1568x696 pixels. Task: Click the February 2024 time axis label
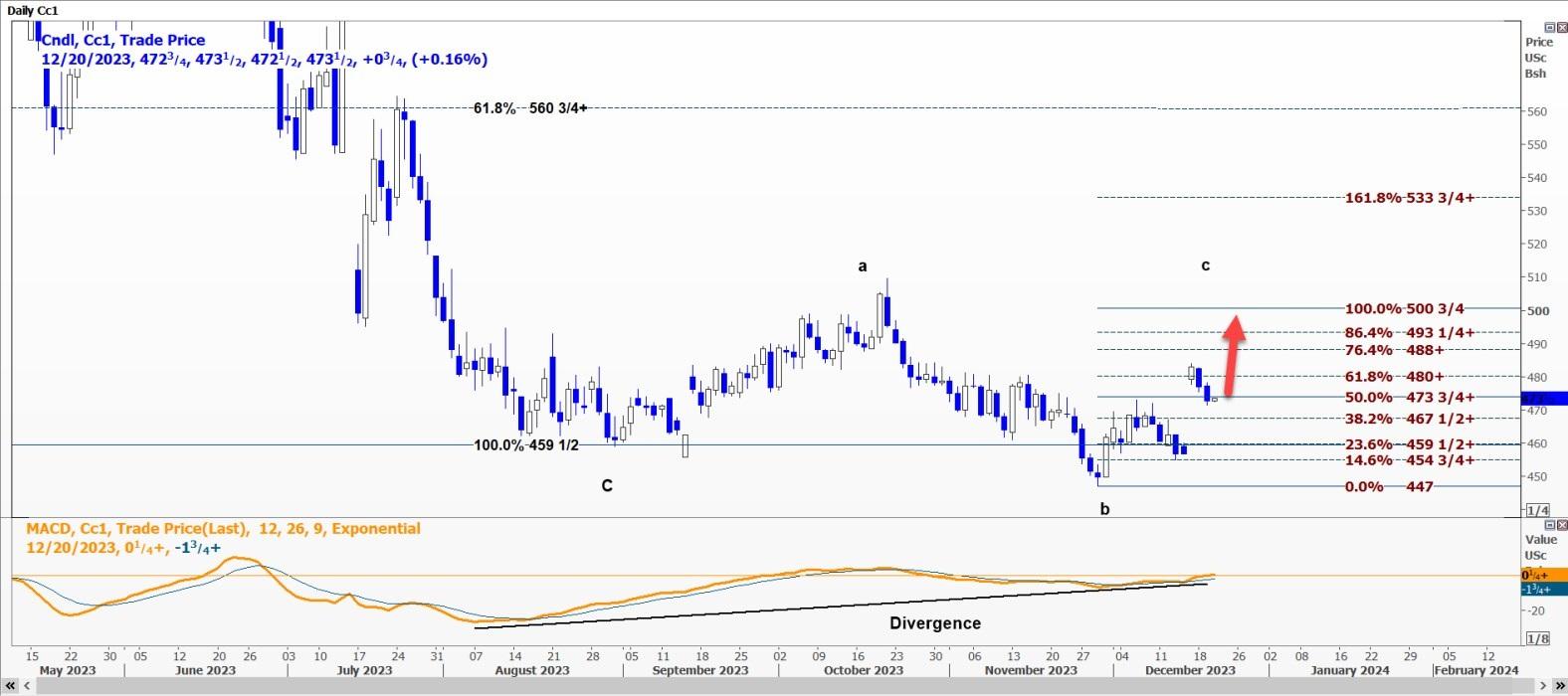(1476, 670)
